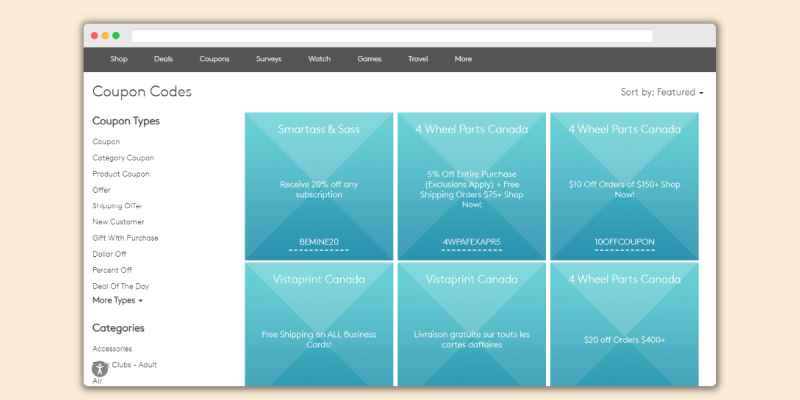Filter by Category Coupon
The height and width of the screenshot is (400, 800).
(x=123, y=158)
